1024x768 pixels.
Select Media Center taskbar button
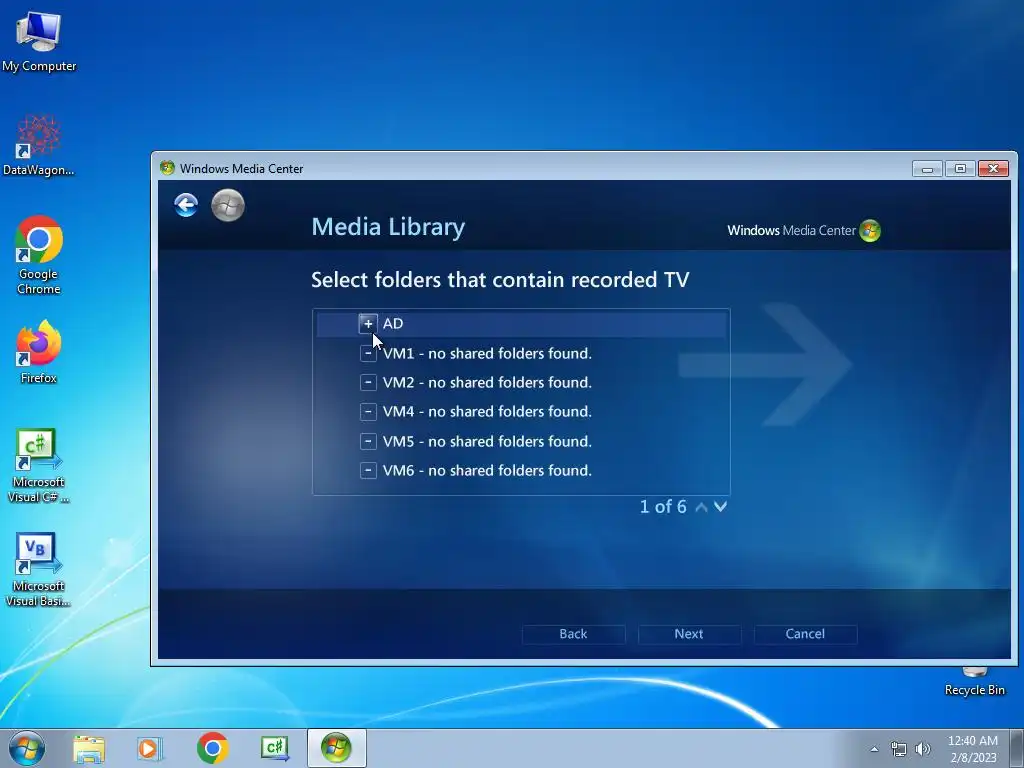tap(336, 748)
